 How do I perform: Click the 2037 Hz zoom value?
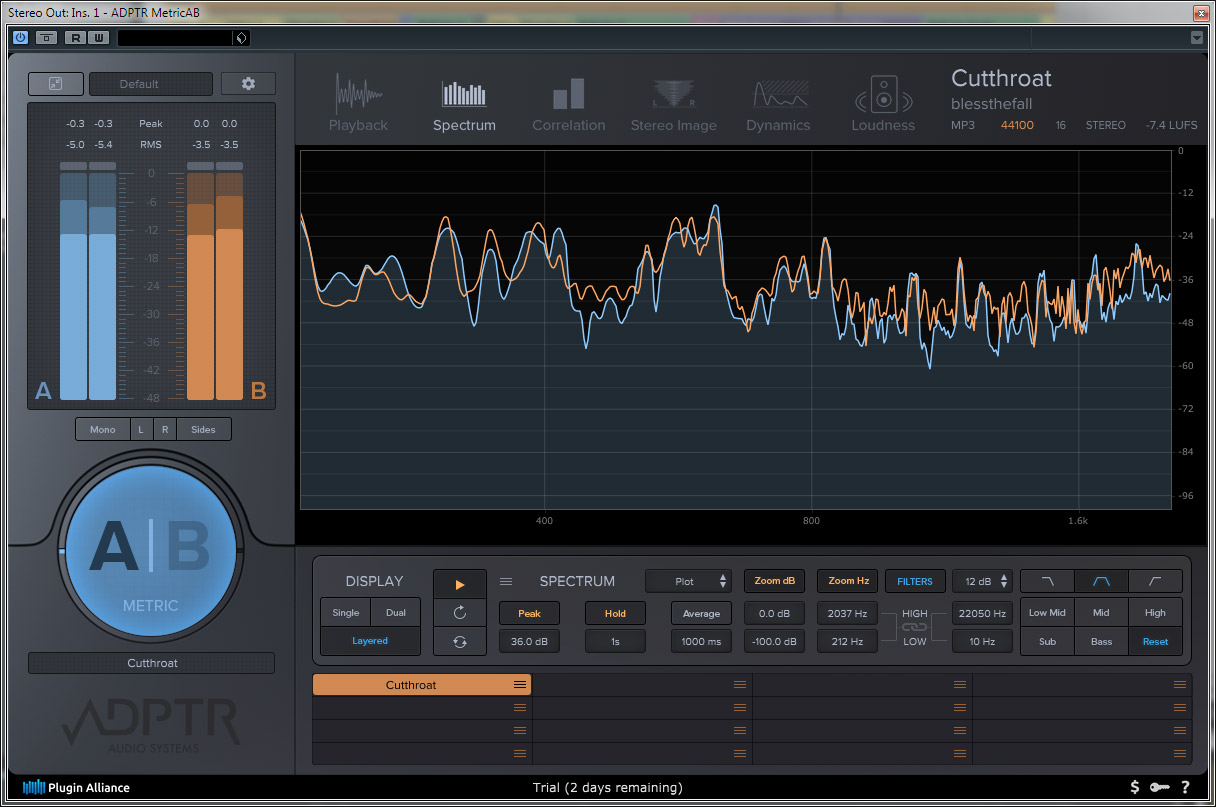847,613
